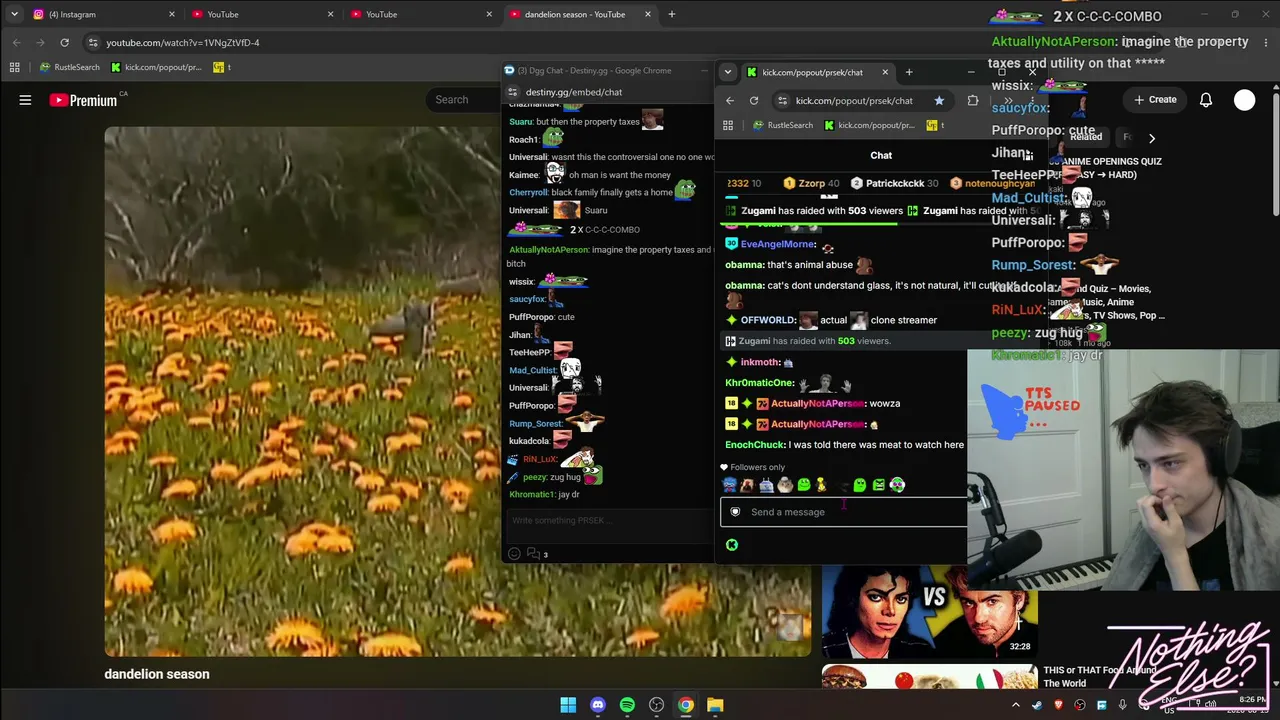The width and height of the screenshot is (1280, 720).
Task: Open the YouTube account avatar menu
Action: (1244, 100)
